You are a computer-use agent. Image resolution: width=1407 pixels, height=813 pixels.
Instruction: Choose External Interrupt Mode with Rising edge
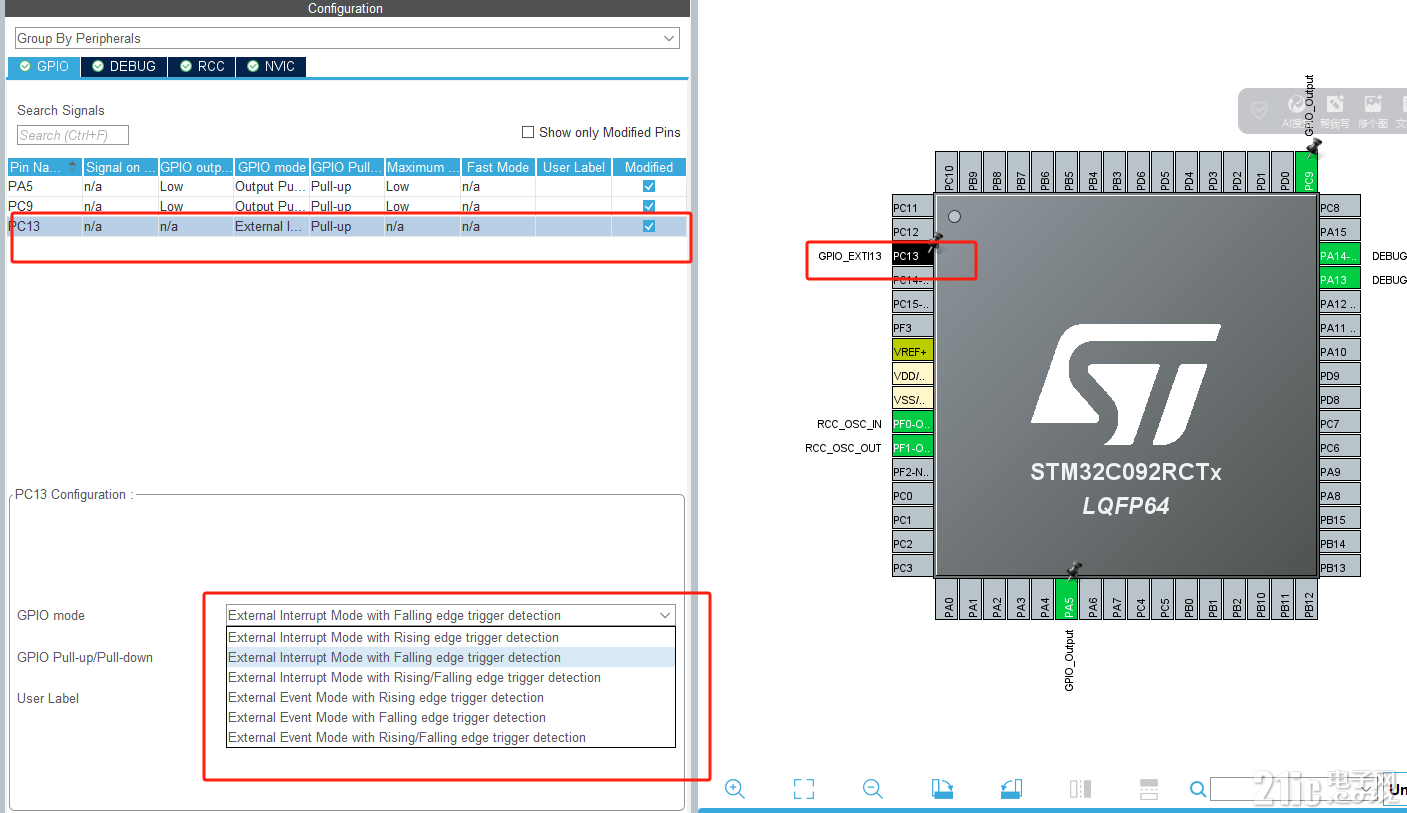pos(451,637)
